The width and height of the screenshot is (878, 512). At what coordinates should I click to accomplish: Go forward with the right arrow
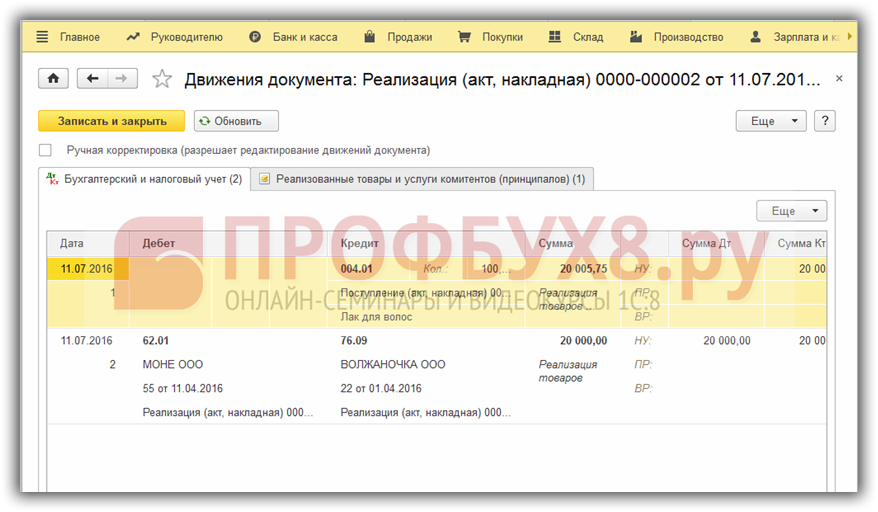pos(122,78)
